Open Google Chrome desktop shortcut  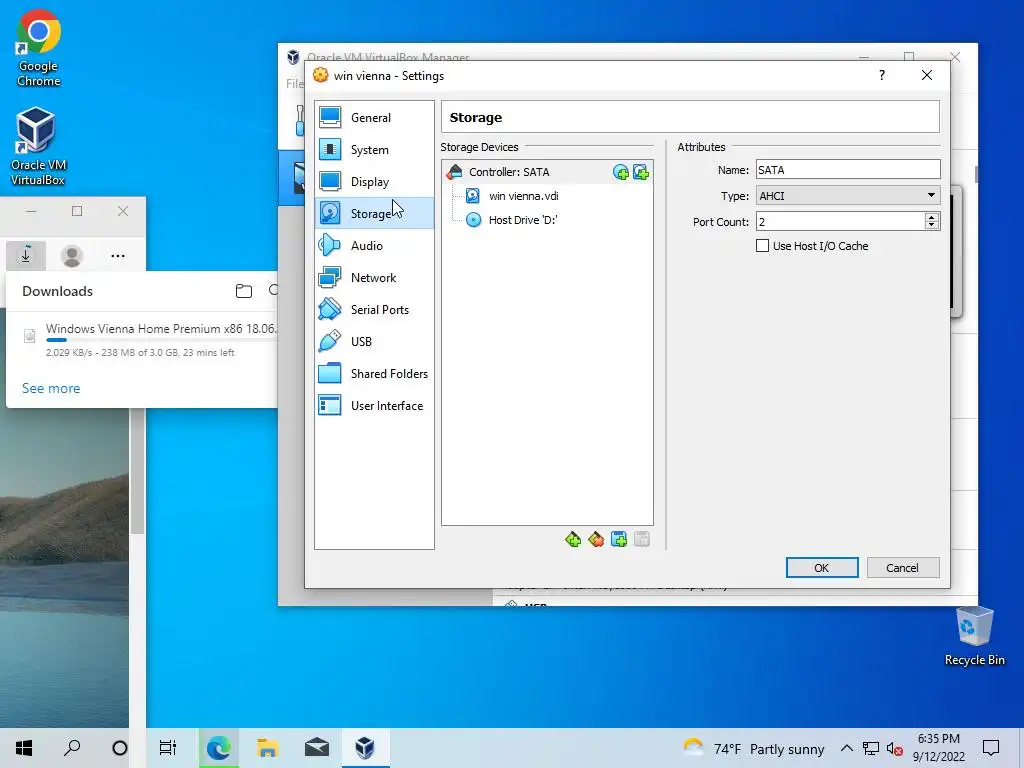39,50
